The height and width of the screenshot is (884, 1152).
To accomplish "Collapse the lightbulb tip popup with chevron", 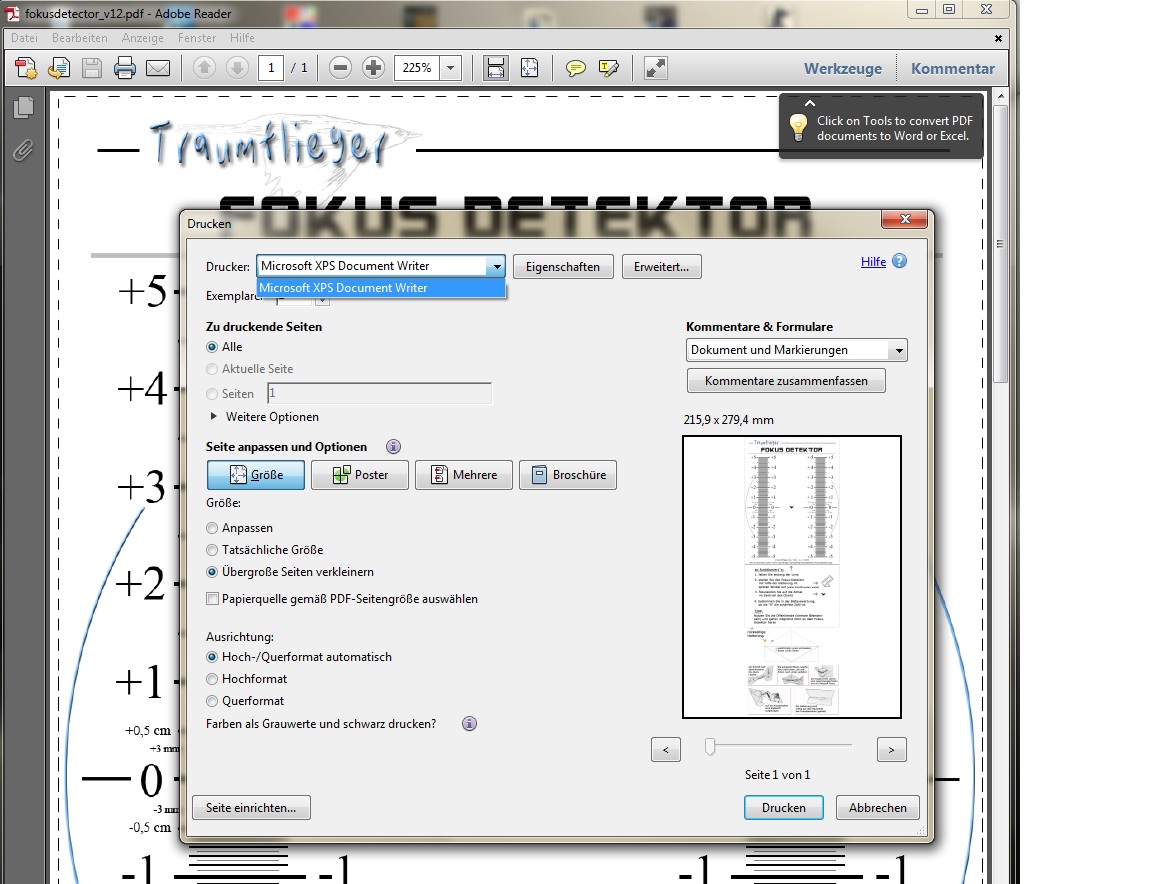I will coord(810,104).
